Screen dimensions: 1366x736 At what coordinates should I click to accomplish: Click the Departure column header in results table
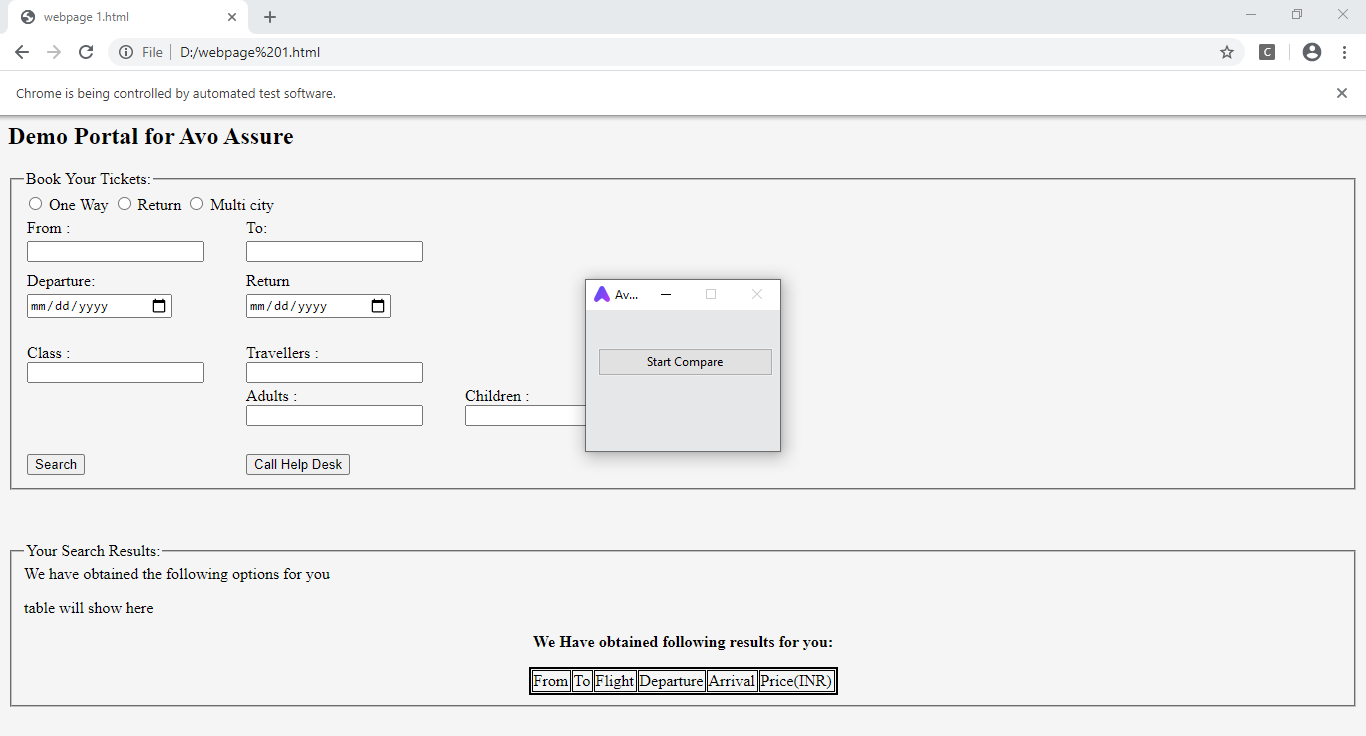672,681
